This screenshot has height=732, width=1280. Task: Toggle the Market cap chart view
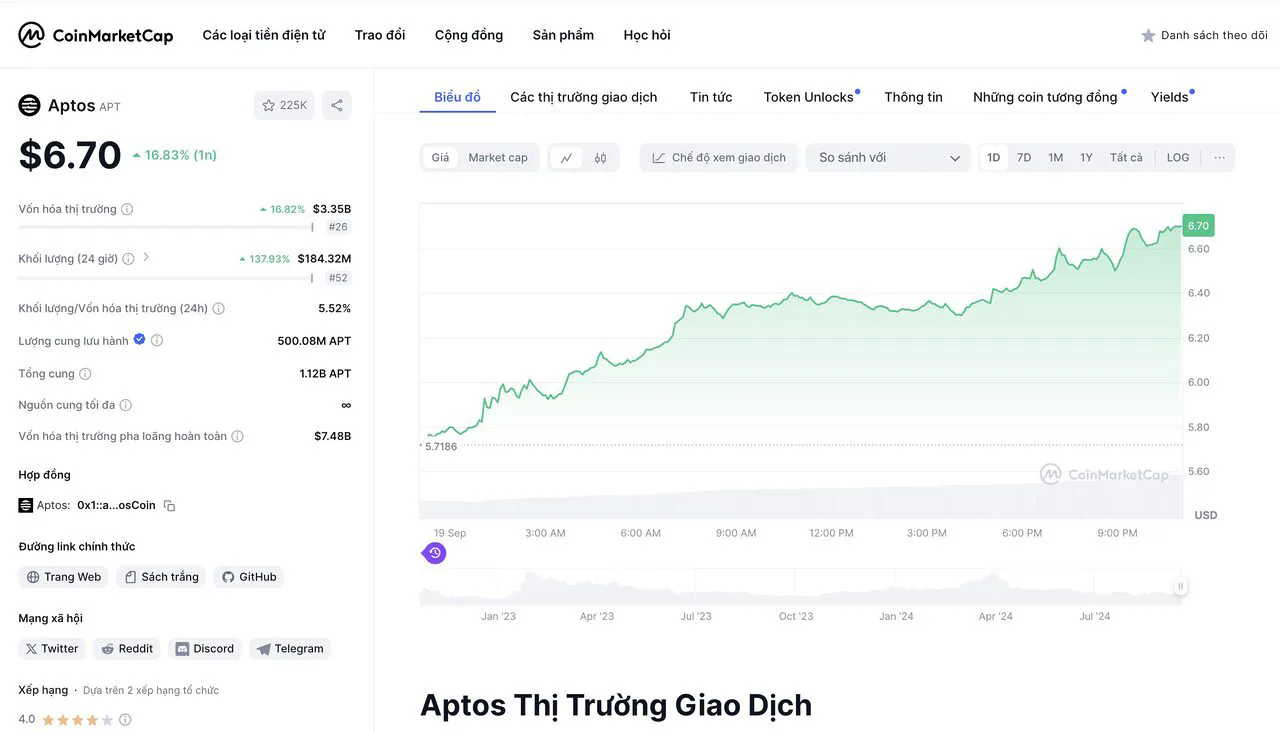point(497,158)
